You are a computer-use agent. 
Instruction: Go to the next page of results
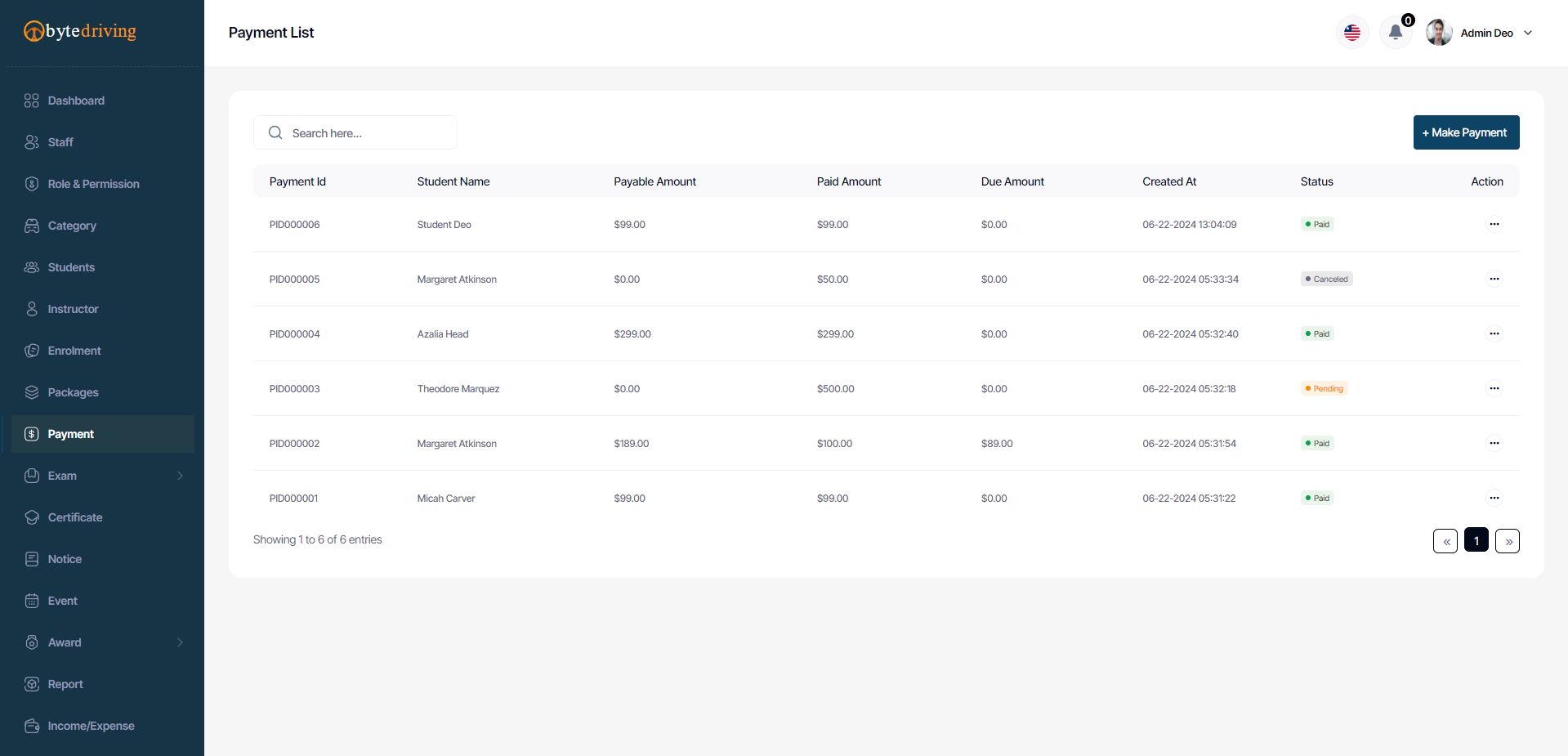1508,541
